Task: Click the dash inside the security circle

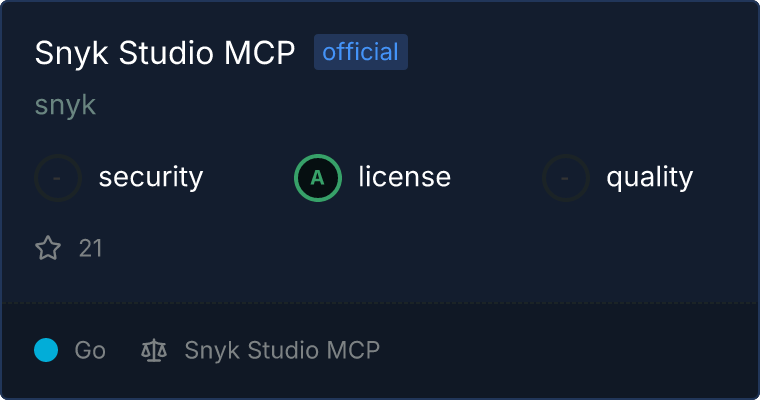Action: point(57,178)
